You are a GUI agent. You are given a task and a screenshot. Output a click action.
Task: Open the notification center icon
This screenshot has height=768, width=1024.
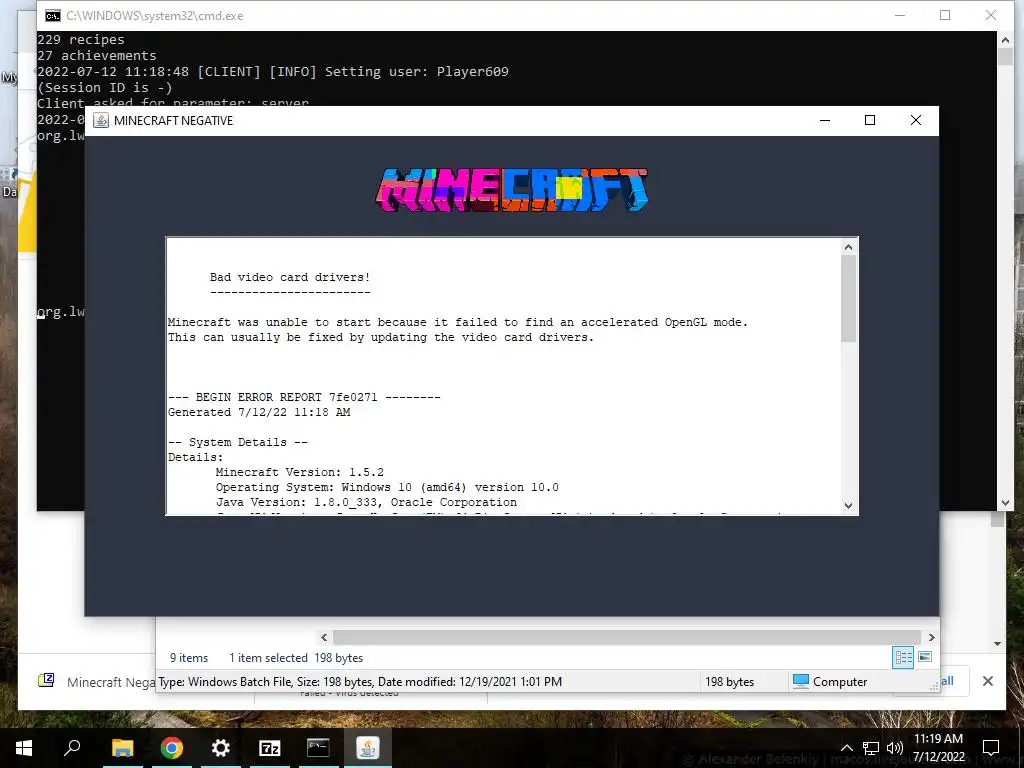coord(991,748)
